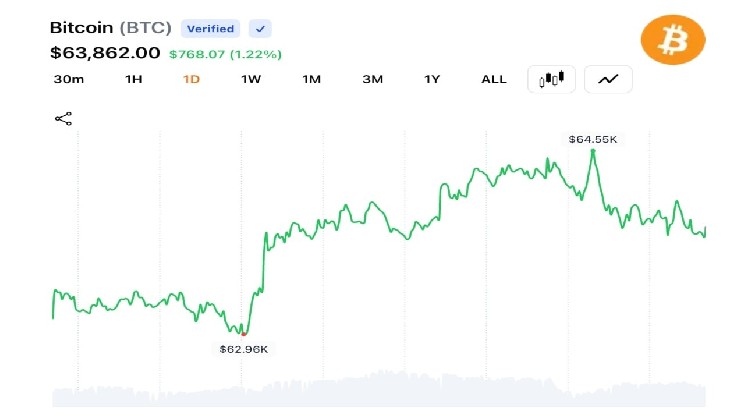Image resolution: width=745 pixels, height=419 pixels.
Task: Choose the 1M time range
Action: [312, 79]
